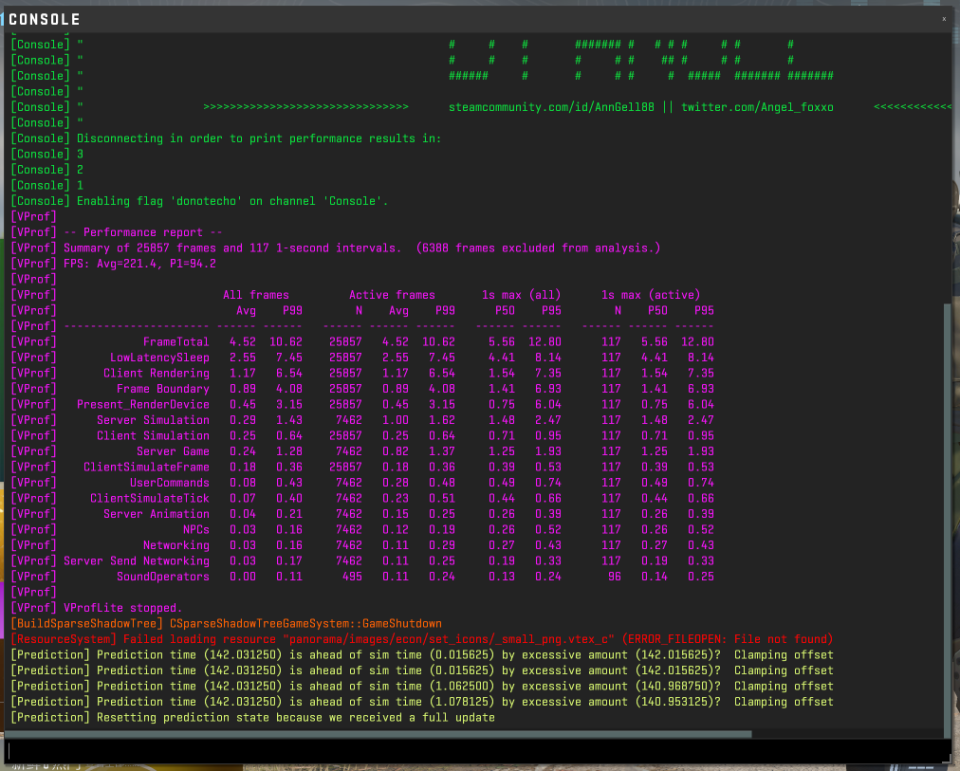Click the 'ClientSimulateTick' row label
The width and height of the screenshot is (960, 771).
149,498
